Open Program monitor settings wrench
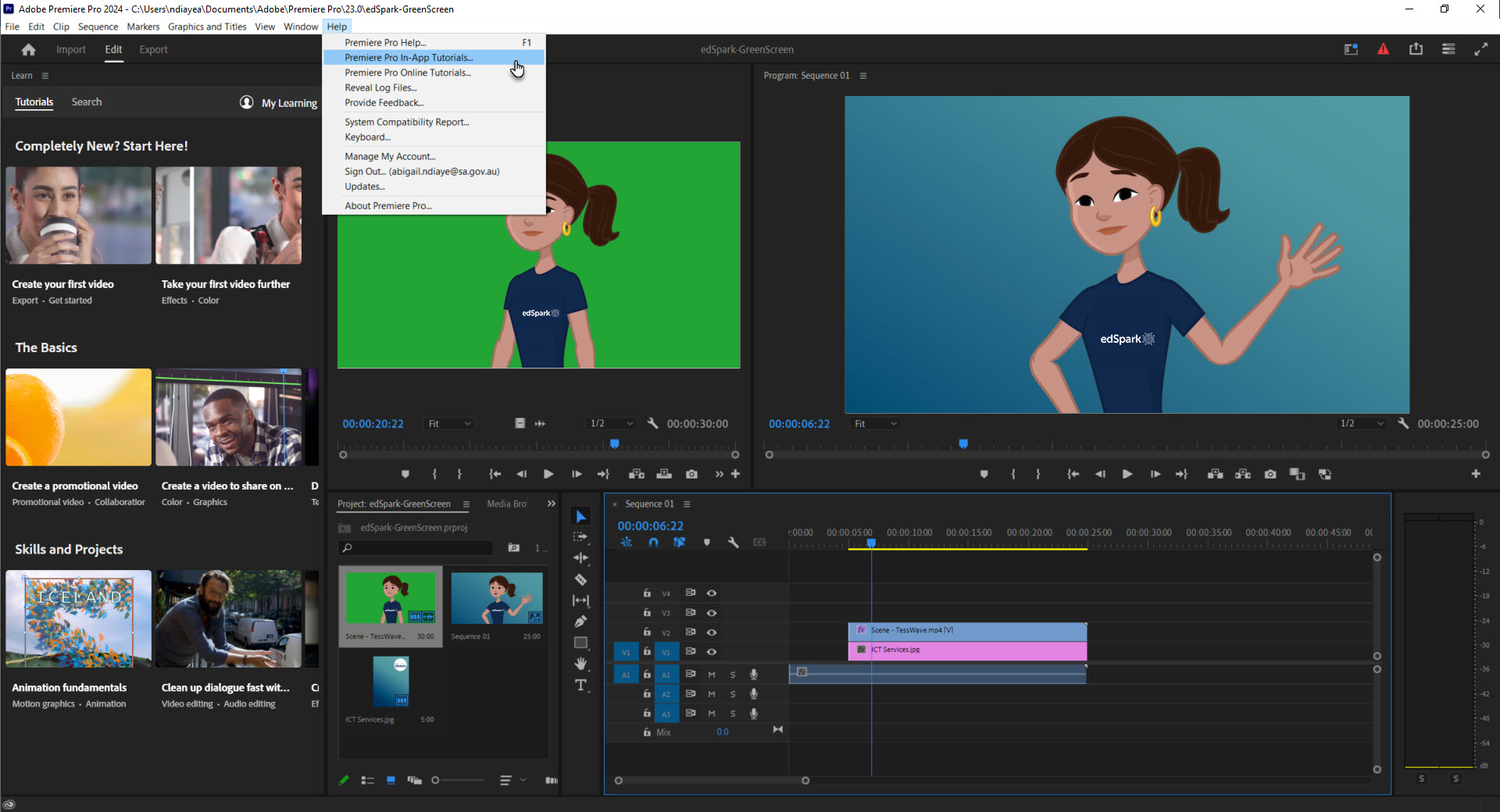1500x812 pixels. [1403, 423]
